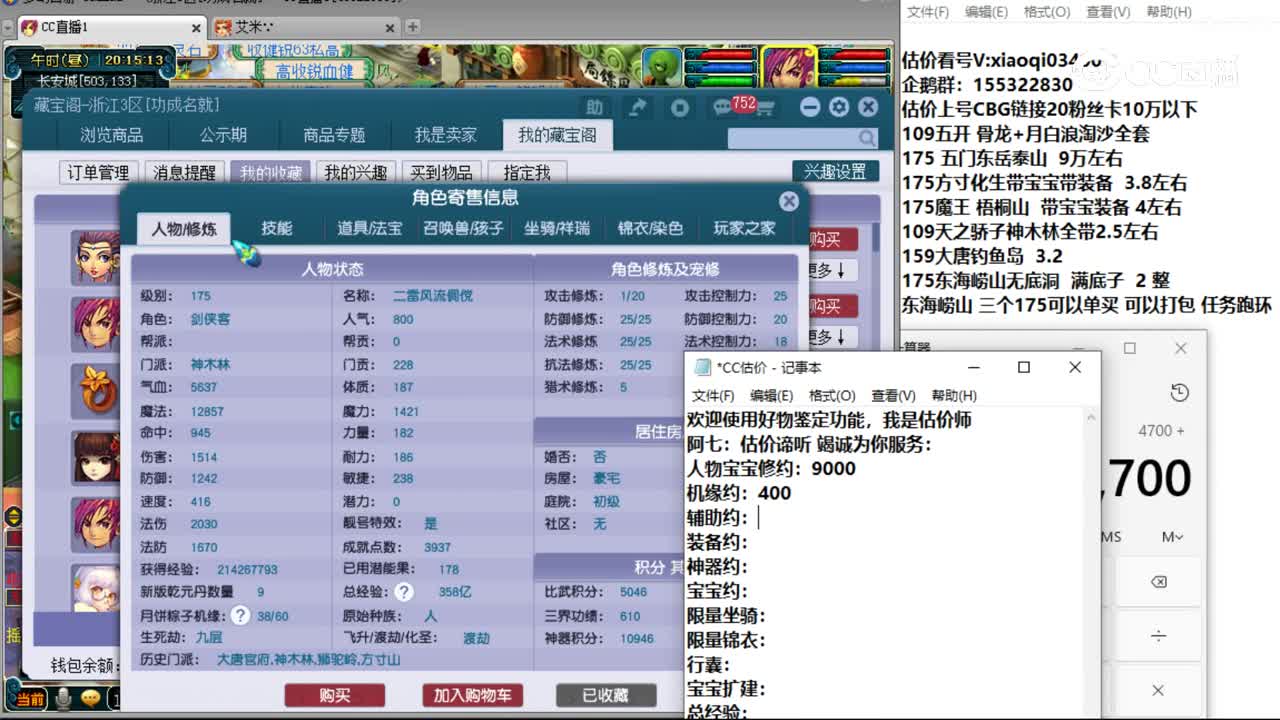Select the 公示期 tab in 藏宝阁
This screenshot has width=1280, height=720.
tap(222, 134)
